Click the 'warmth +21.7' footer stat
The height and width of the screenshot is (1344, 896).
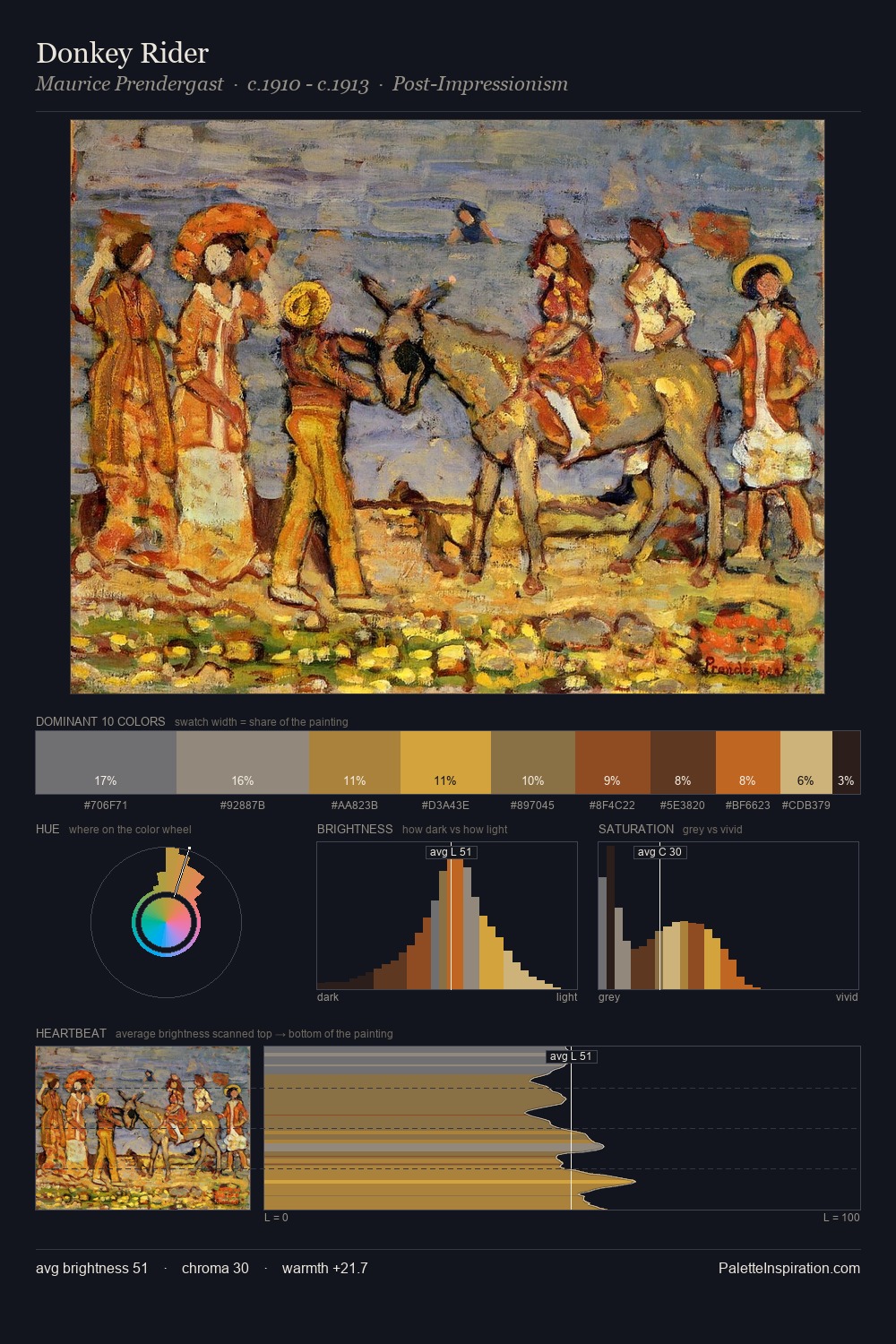tap(324, 1268)
